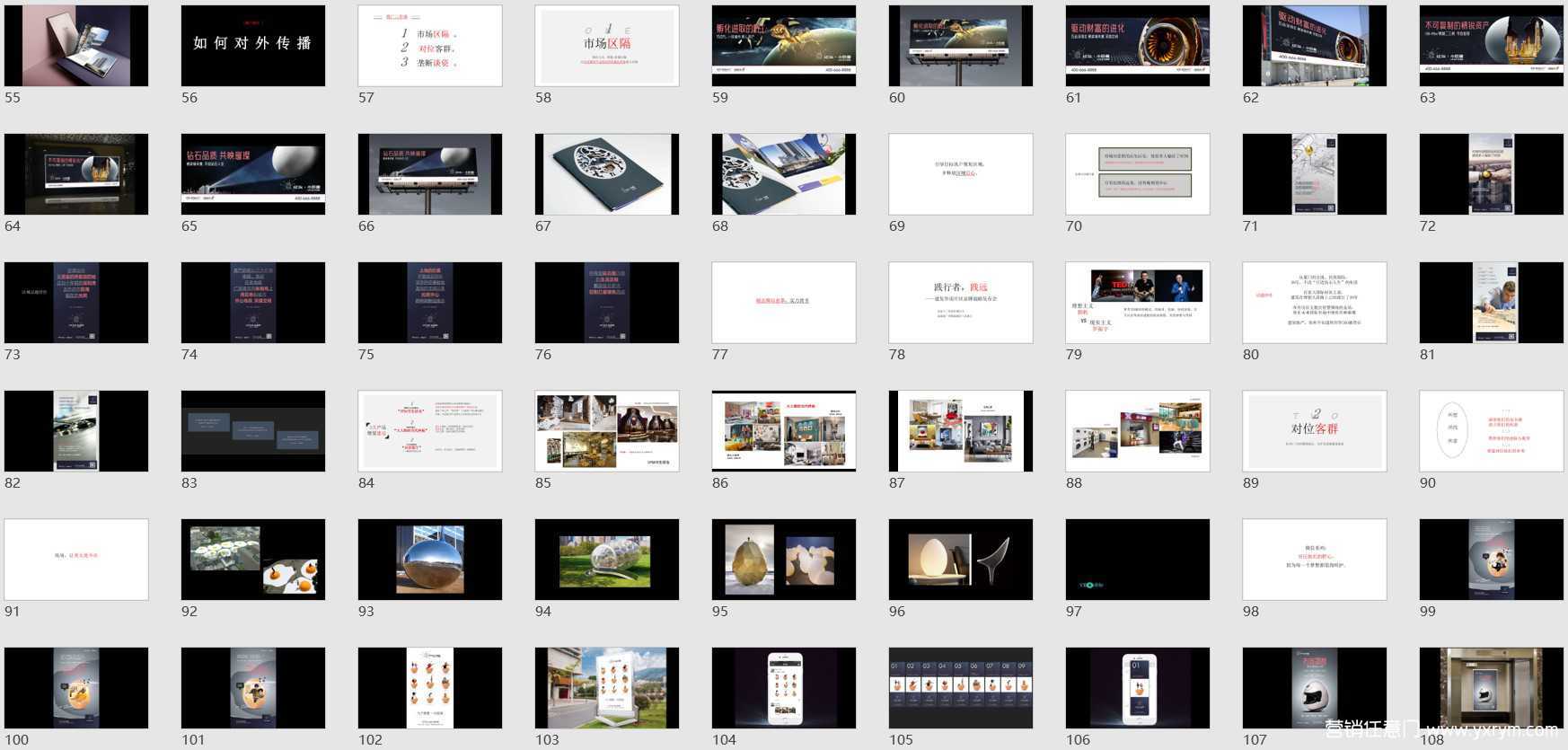Select slide 82 thumbnail
Viewport: 1568px width, 750px height.
[76, 431]
